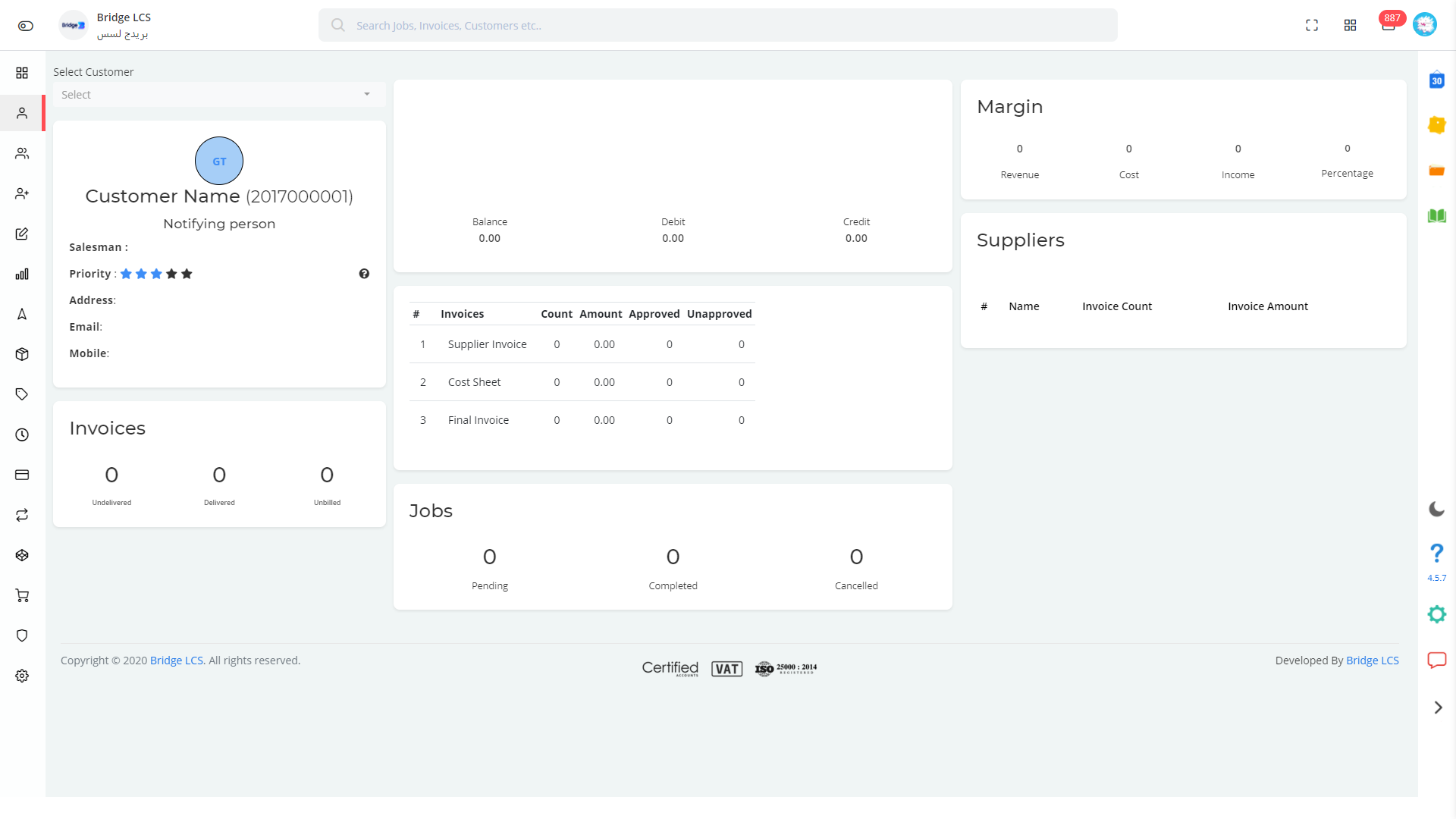Open the analytics/chart icon in sidebar
Image resolution: width=1456 pixels, height=819 pixels.
pos(22,274)
